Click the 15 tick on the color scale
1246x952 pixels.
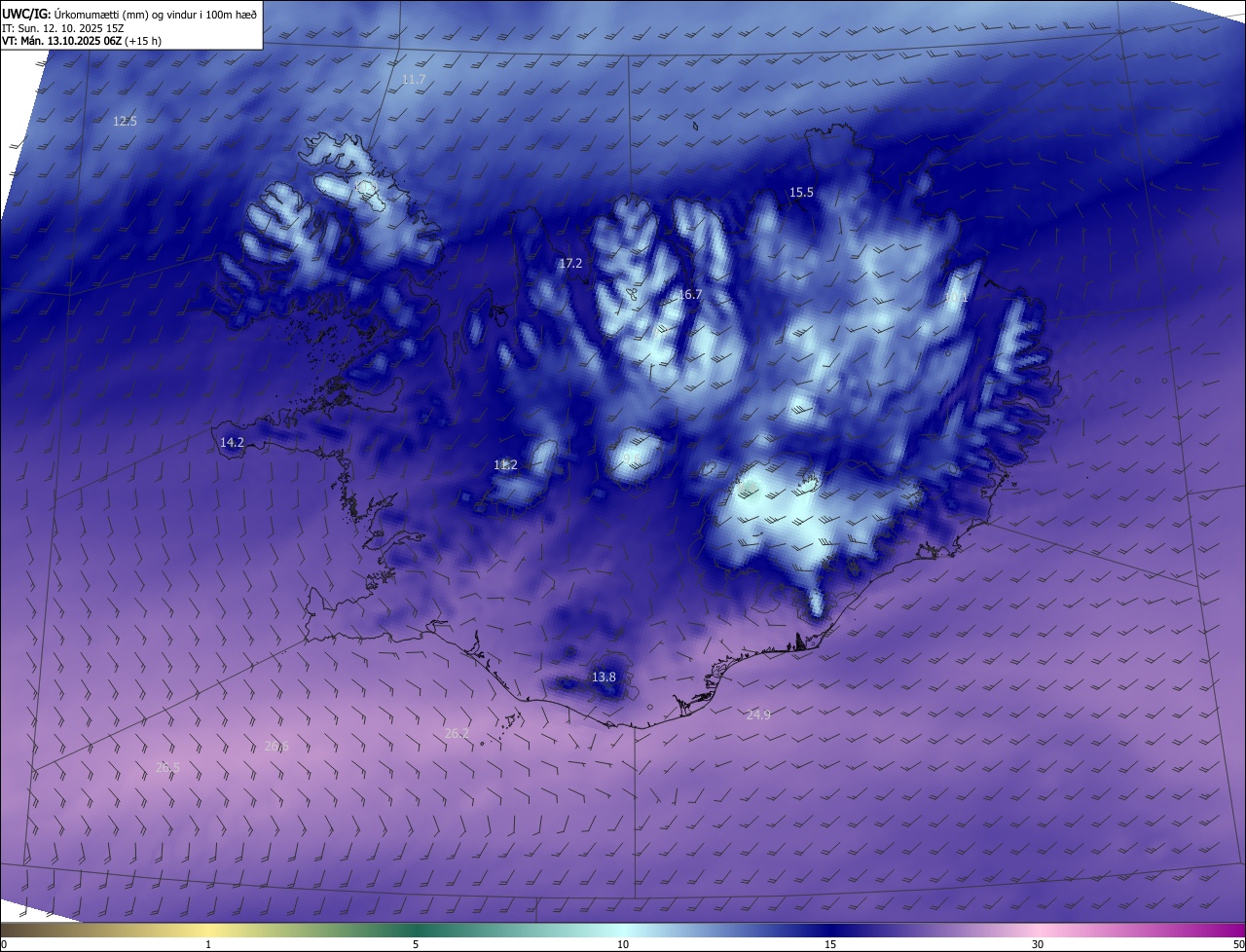830,944
